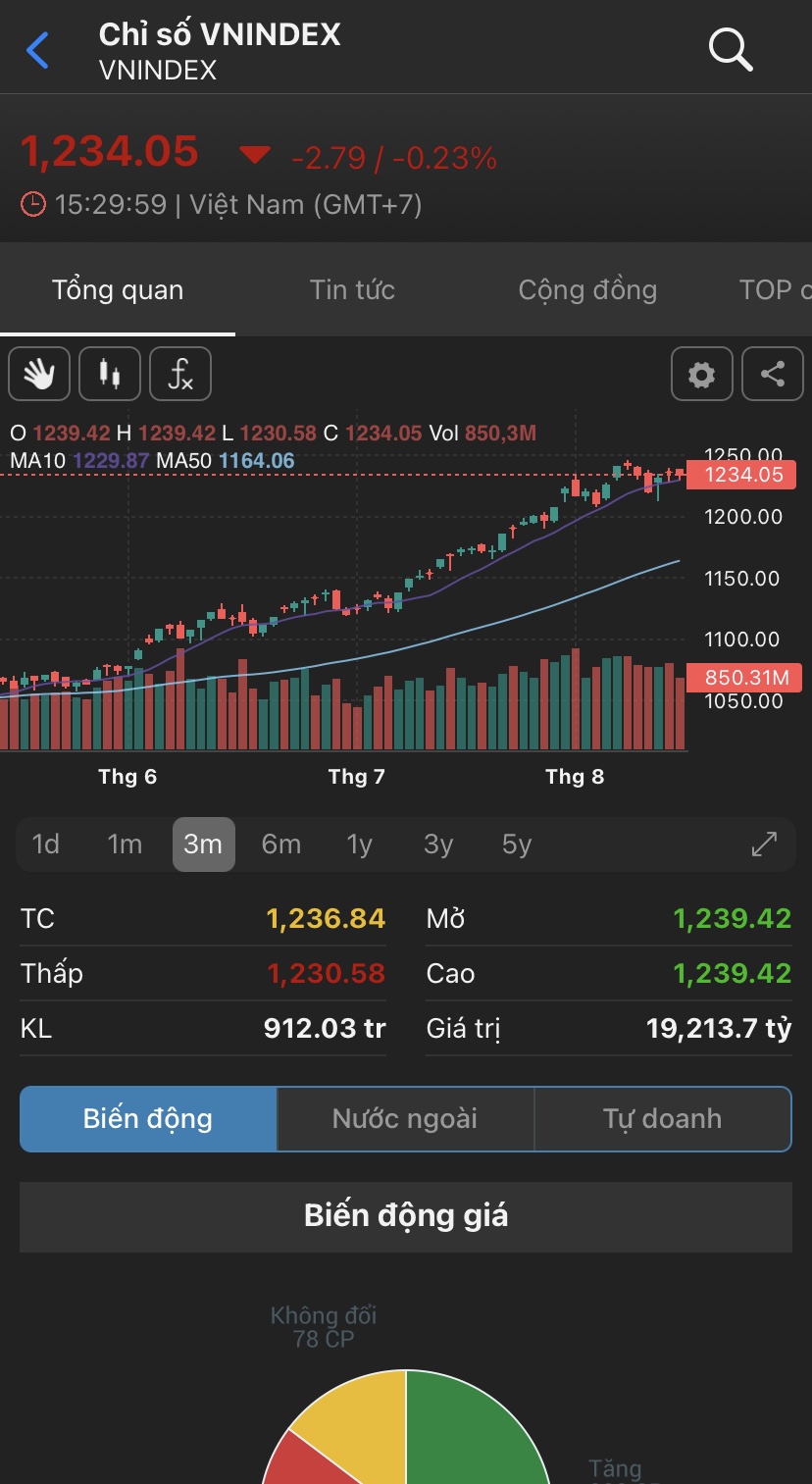Select the 1d timeframe
812x1484 pixels.
46,844
